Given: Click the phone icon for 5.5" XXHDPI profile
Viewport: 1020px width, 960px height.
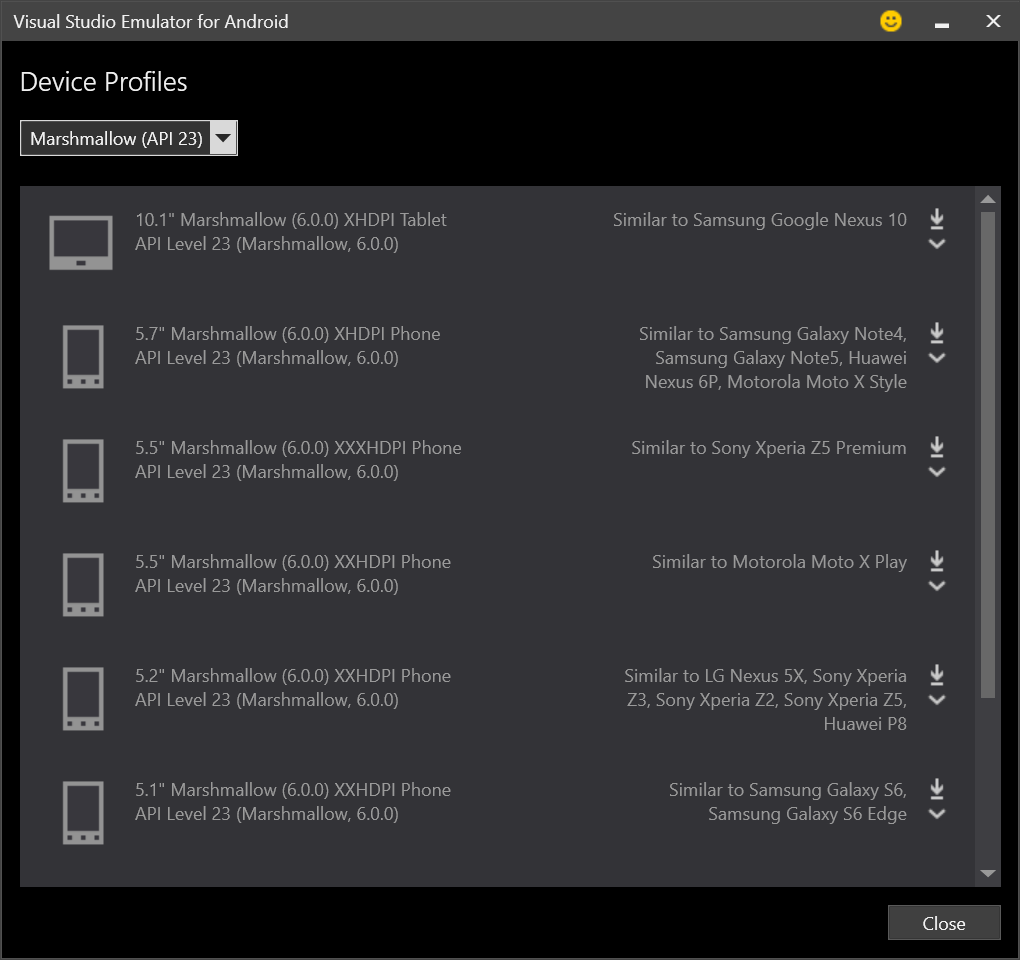Looking at the screenshot, I should (83, 584).
